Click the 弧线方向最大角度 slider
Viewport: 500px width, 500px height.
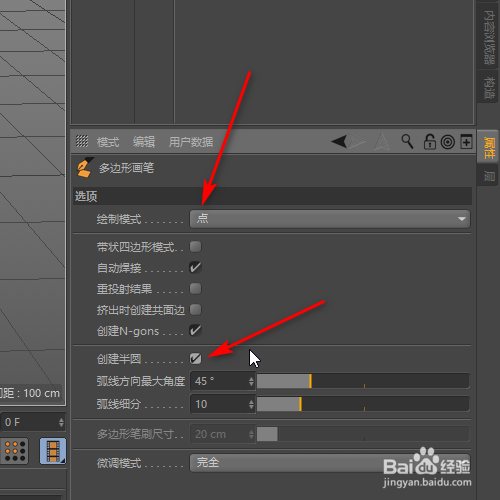[363, 381]
